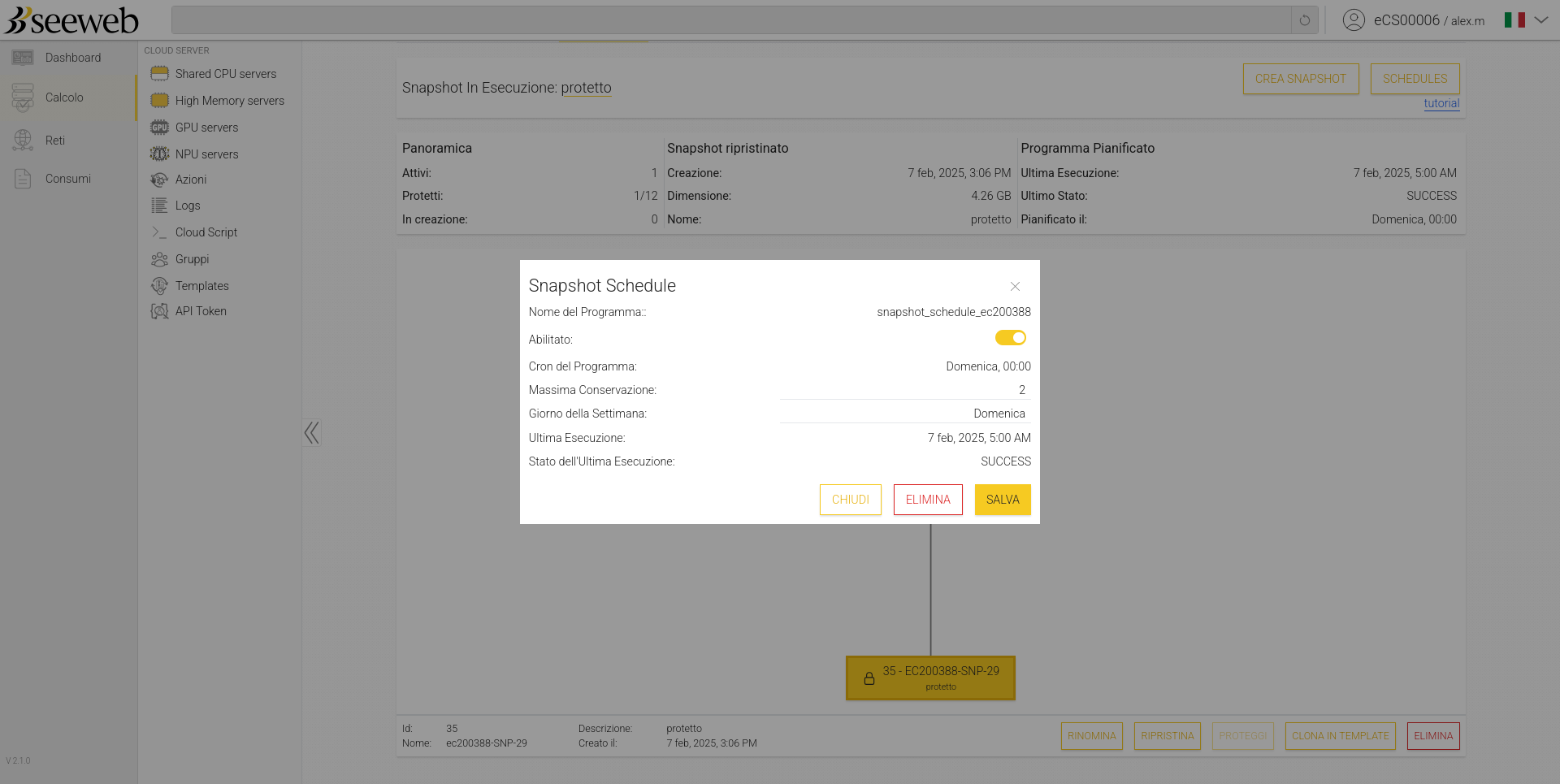Open Templates menu item
The width and height of the screenshot is (1560, 784).
[202, 286]
